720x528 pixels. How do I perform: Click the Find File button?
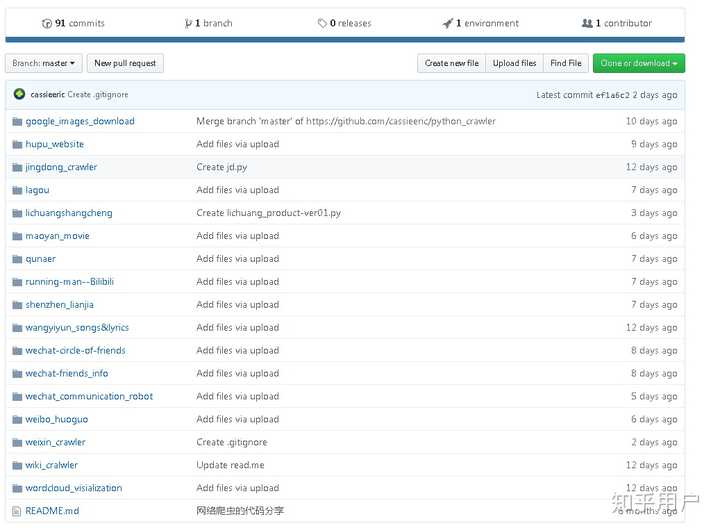pyautogui.click(x=566, y=63)
